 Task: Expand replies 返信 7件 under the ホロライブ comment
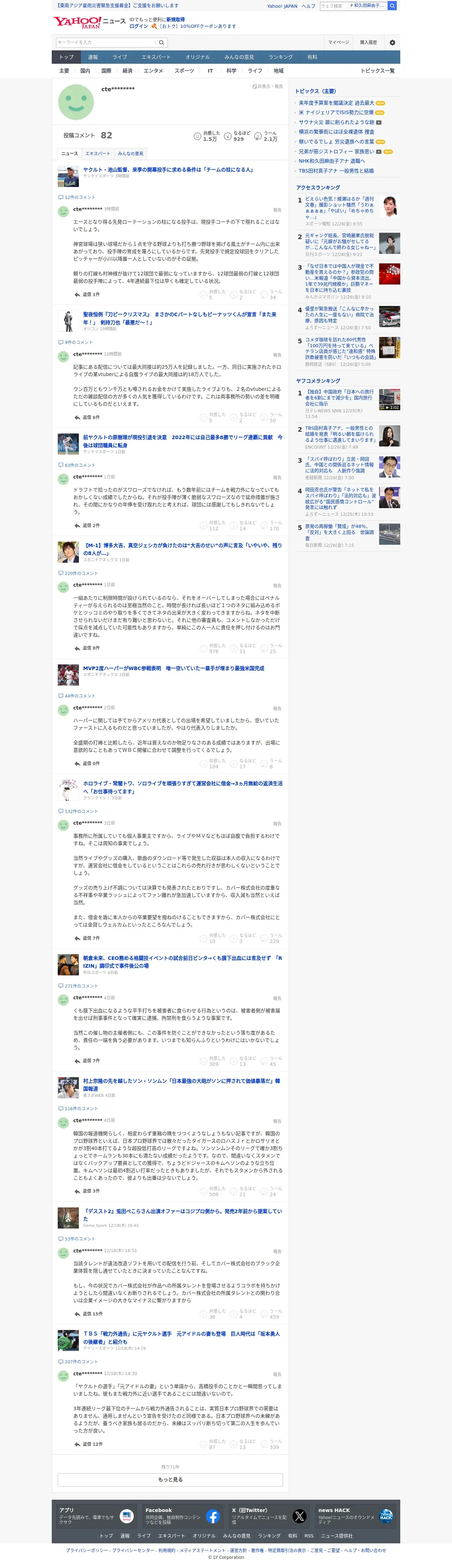click(x=87, y=938)
